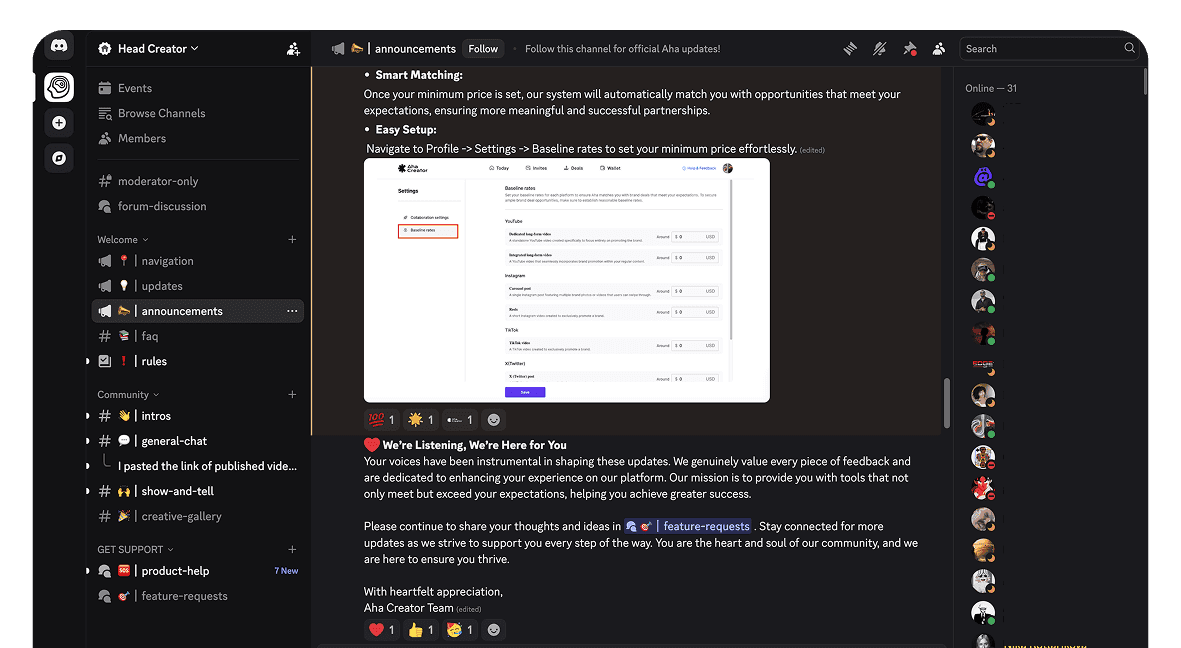This screenshot has height=648, width=1181.
Task: Open Browse Channels
Action: click(152, 113)
